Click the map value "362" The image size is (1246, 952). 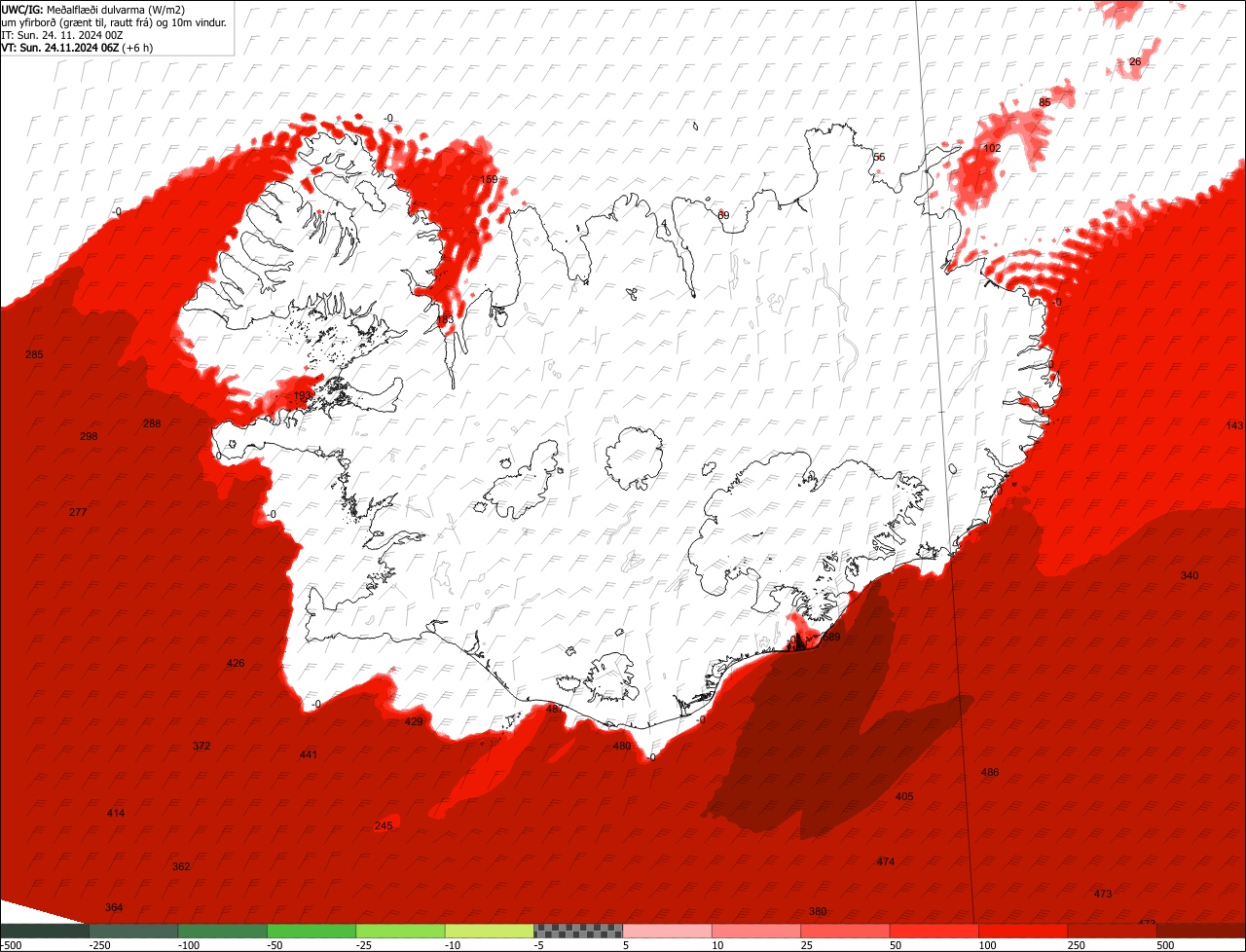181,866
